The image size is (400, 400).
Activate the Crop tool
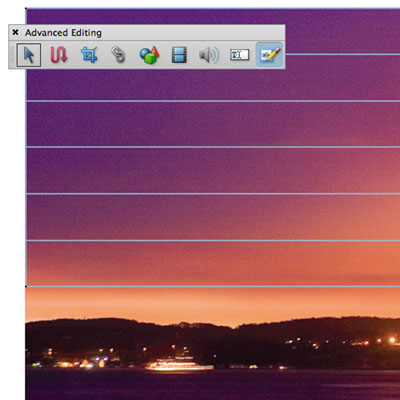(x=89, y=55)
